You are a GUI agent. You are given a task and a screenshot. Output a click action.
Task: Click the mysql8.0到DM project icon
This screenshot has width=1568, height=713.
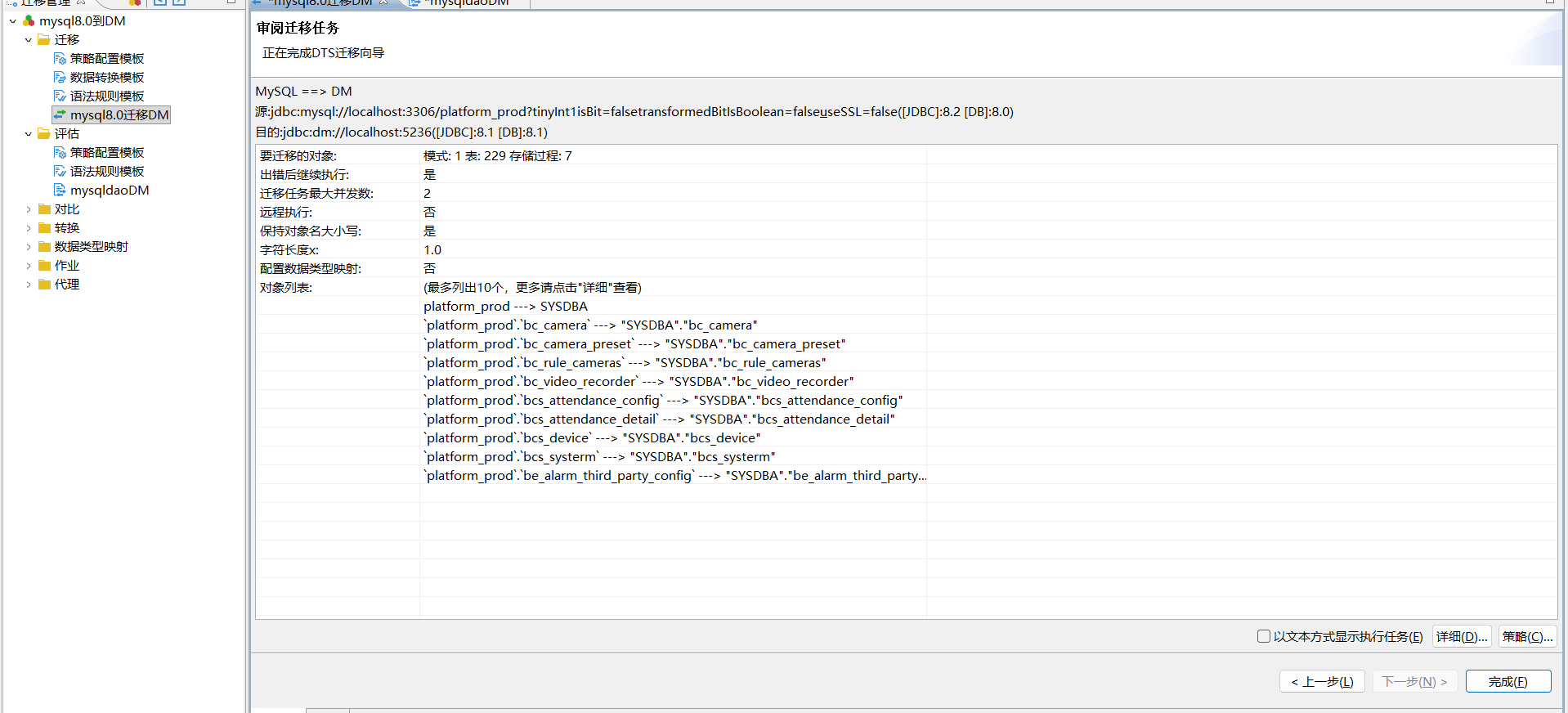pos(29,21)
